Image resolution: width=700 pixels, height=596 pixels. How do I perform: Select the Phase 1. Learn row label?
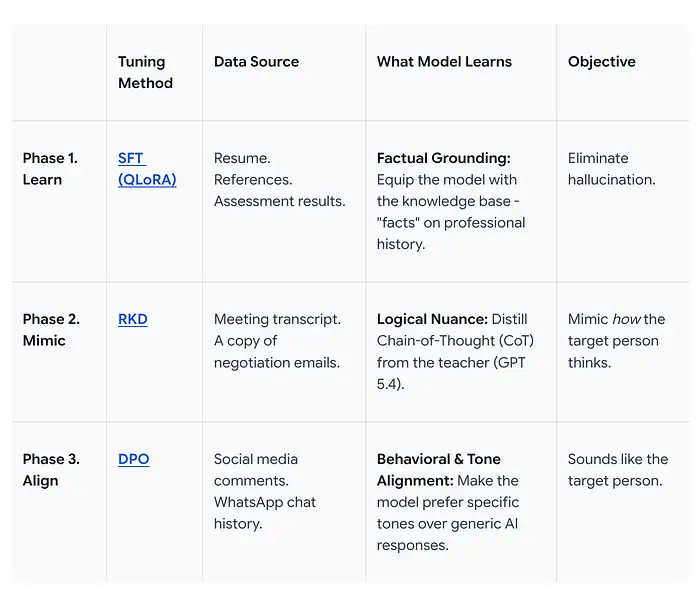(x=50, y=169)
